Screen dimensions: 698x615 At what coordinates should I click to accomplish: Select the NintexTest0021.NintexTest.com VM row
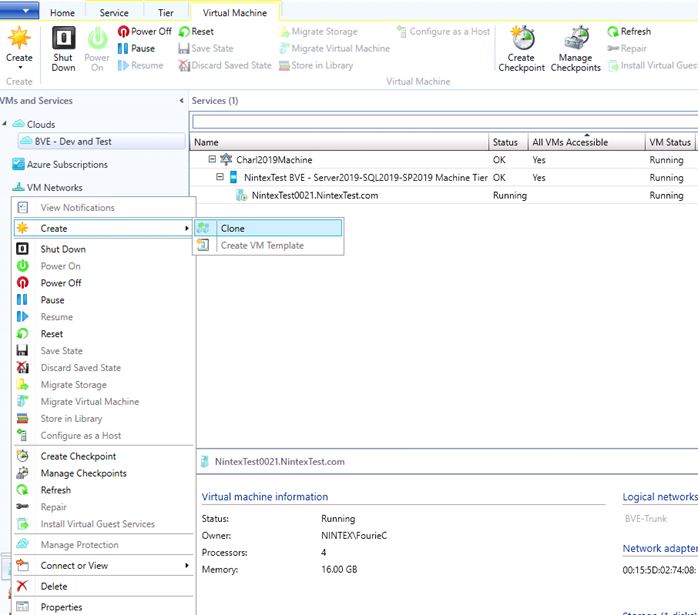pyautogui.click(x=444, y=195)
